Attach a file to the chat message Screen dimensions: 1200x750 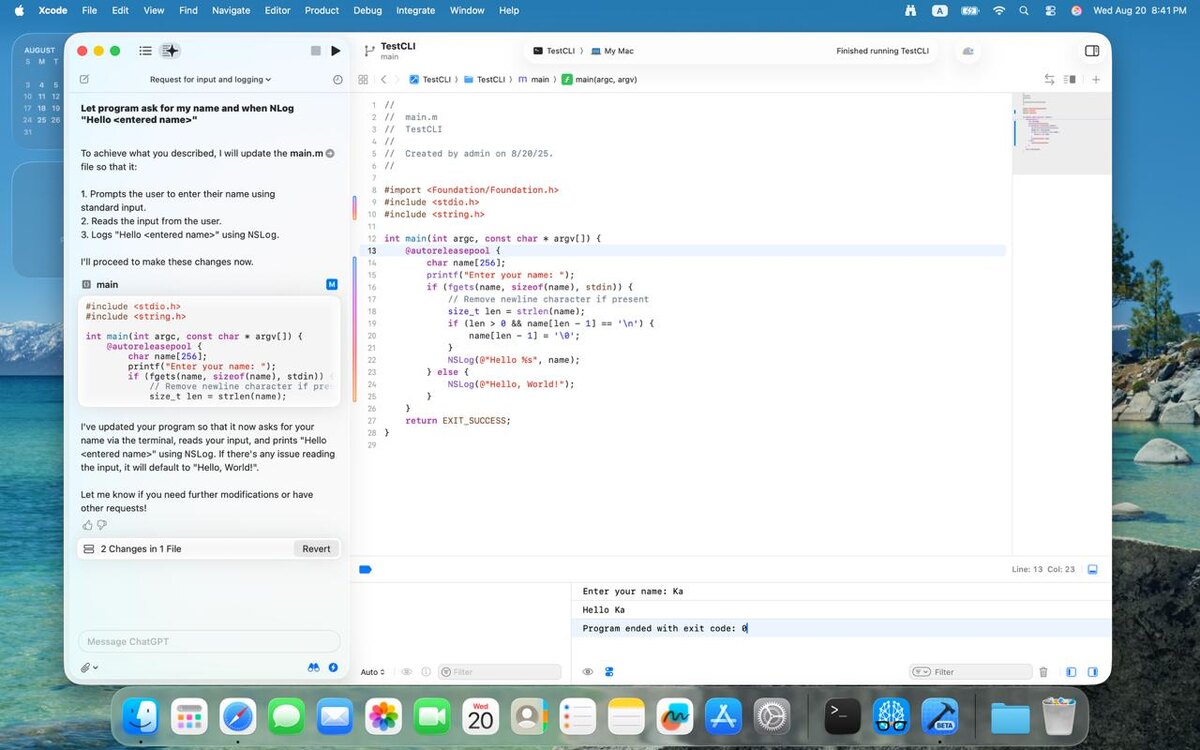coord(89,667)
